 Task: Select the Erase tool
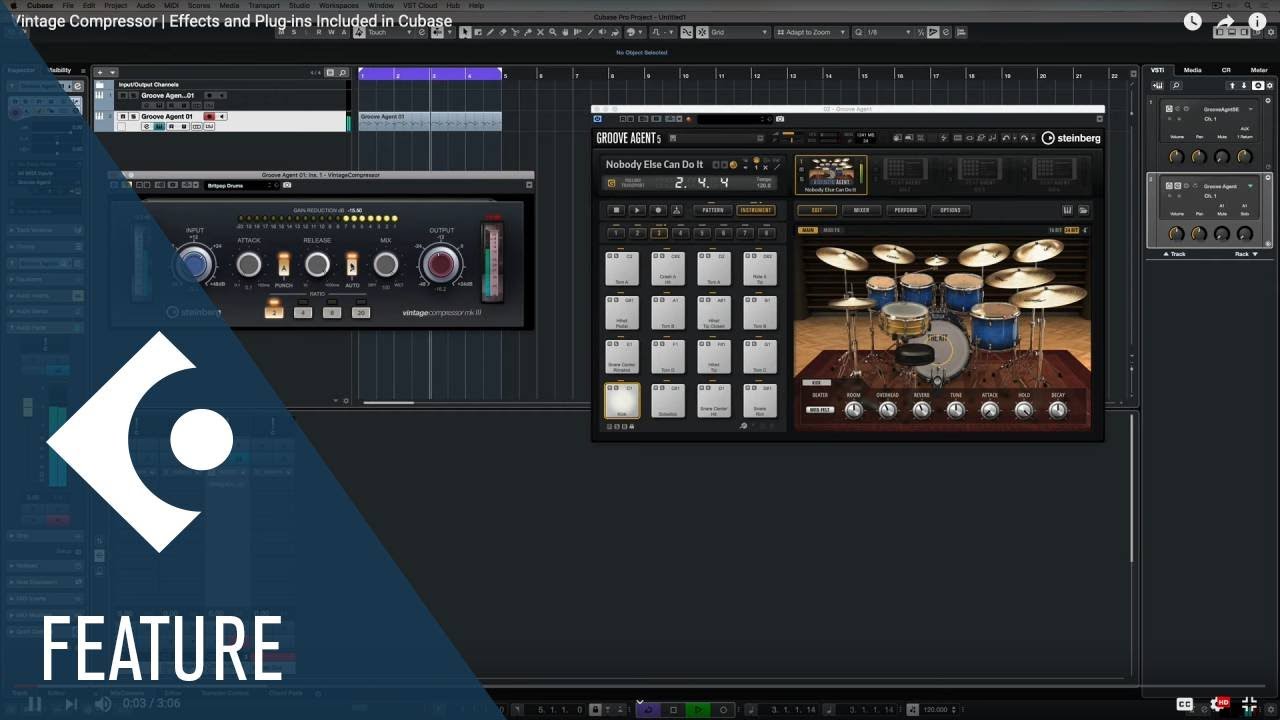point(503,32)
